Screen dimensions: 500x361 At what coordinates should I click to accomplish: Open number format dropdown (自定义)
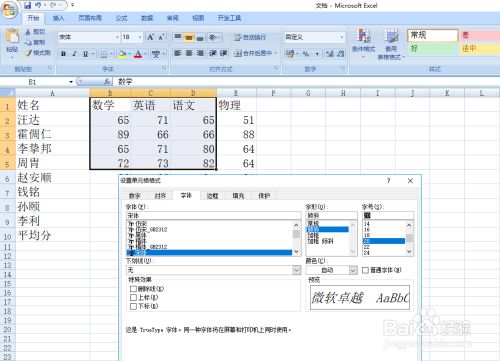click(x=342, y=37)
